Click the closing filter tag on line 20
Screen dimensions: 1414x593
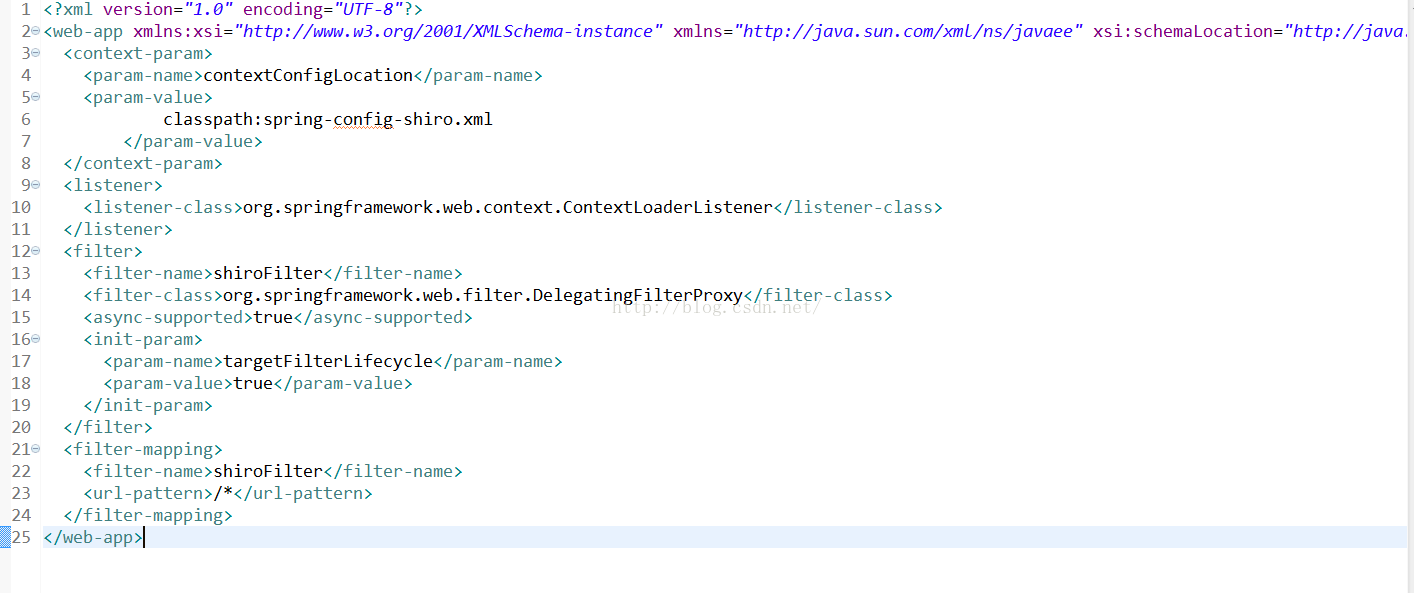point(108,427)
